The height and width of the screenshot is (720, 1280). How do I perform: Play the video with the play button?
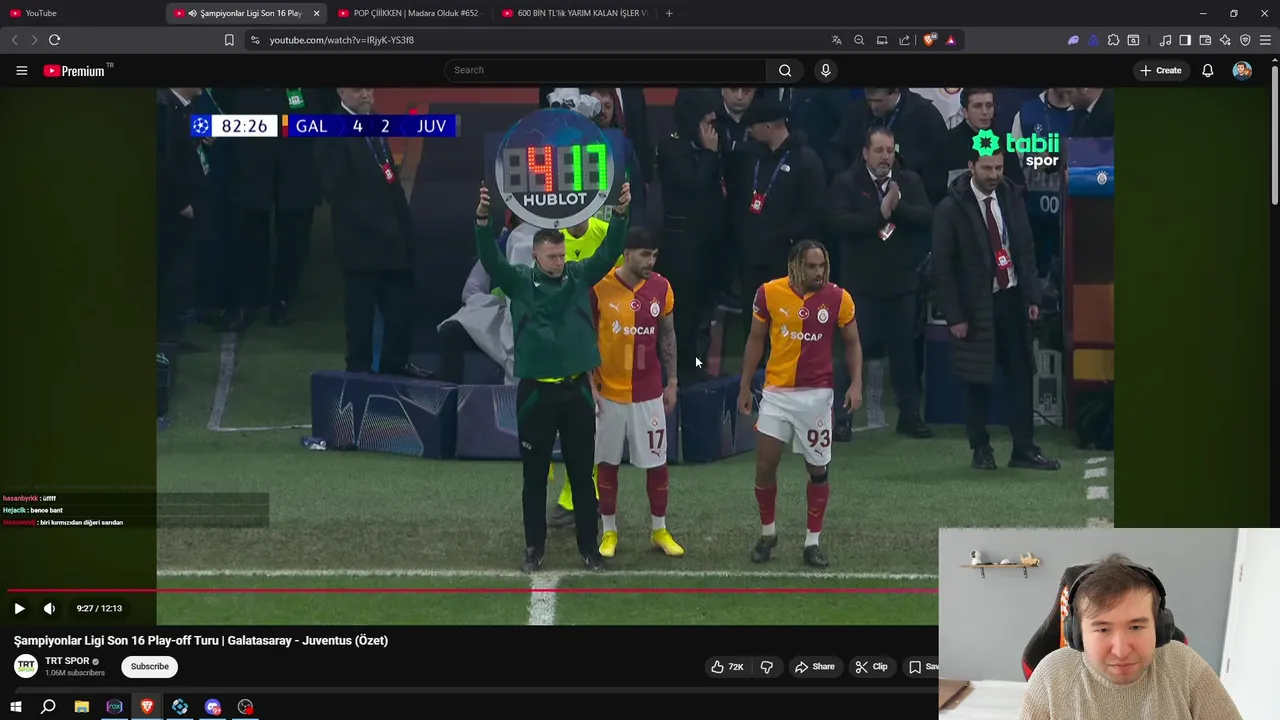19,608
